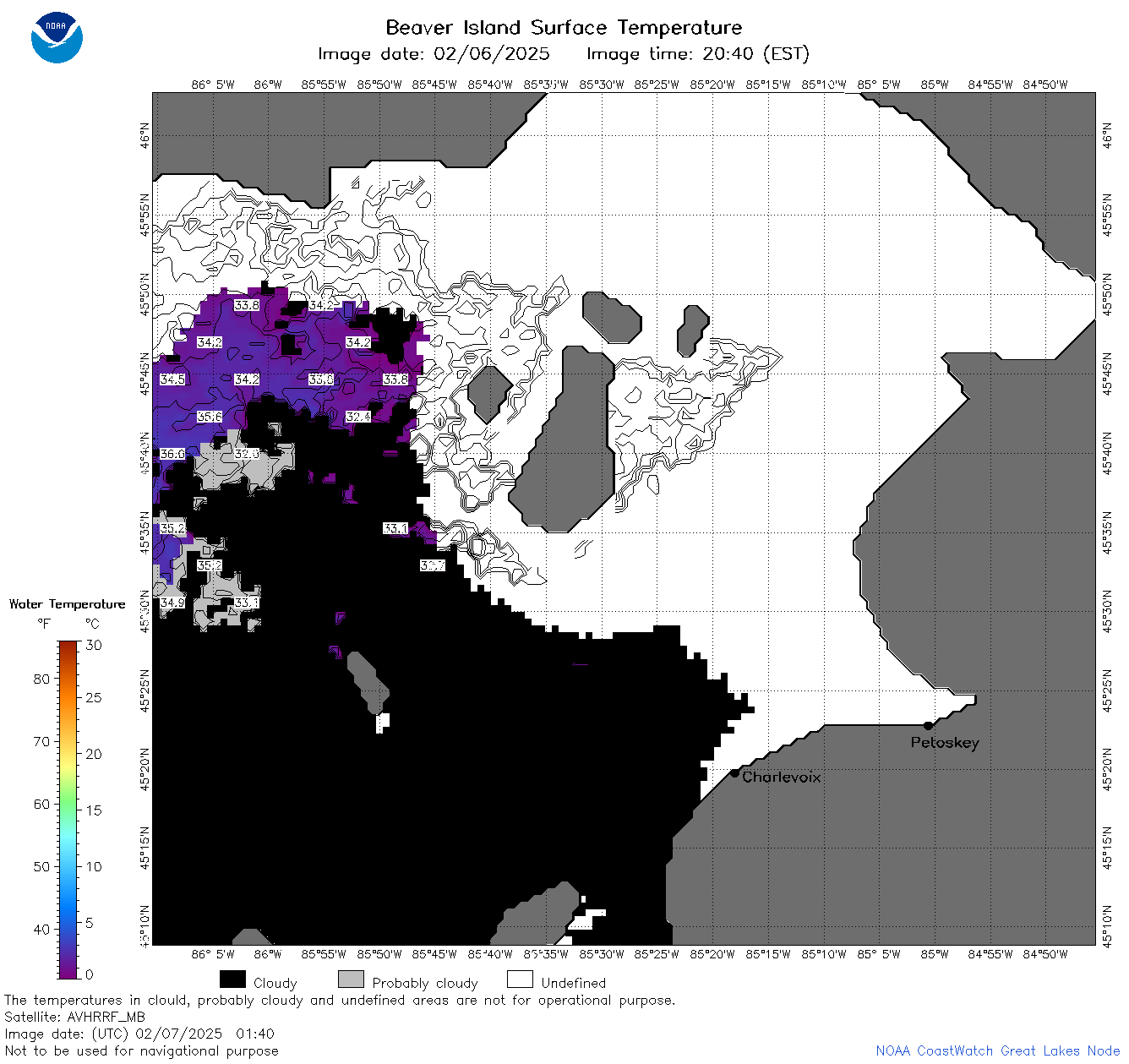Image resolution: width=1129 pixels, height=1064 pixels.
Task: Click the 'Beaver Island Surface Temperature' title
Action: pyautogui.click(x=564, y=28)
